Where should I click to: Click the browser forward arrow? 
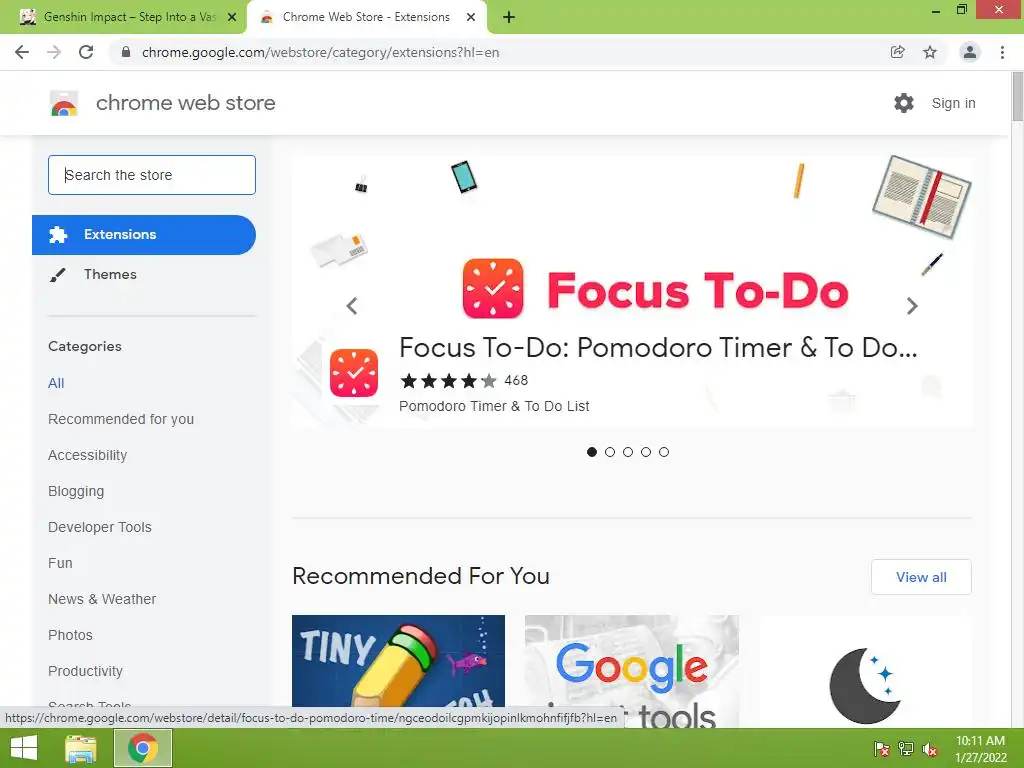tap(54, 52)
